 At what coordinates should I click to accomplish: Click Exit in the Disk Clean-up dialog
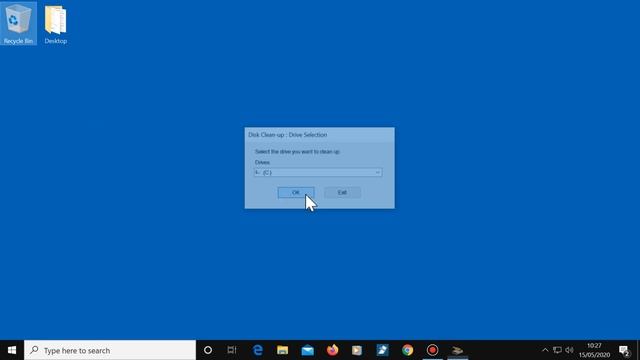[x=342, y=192]
